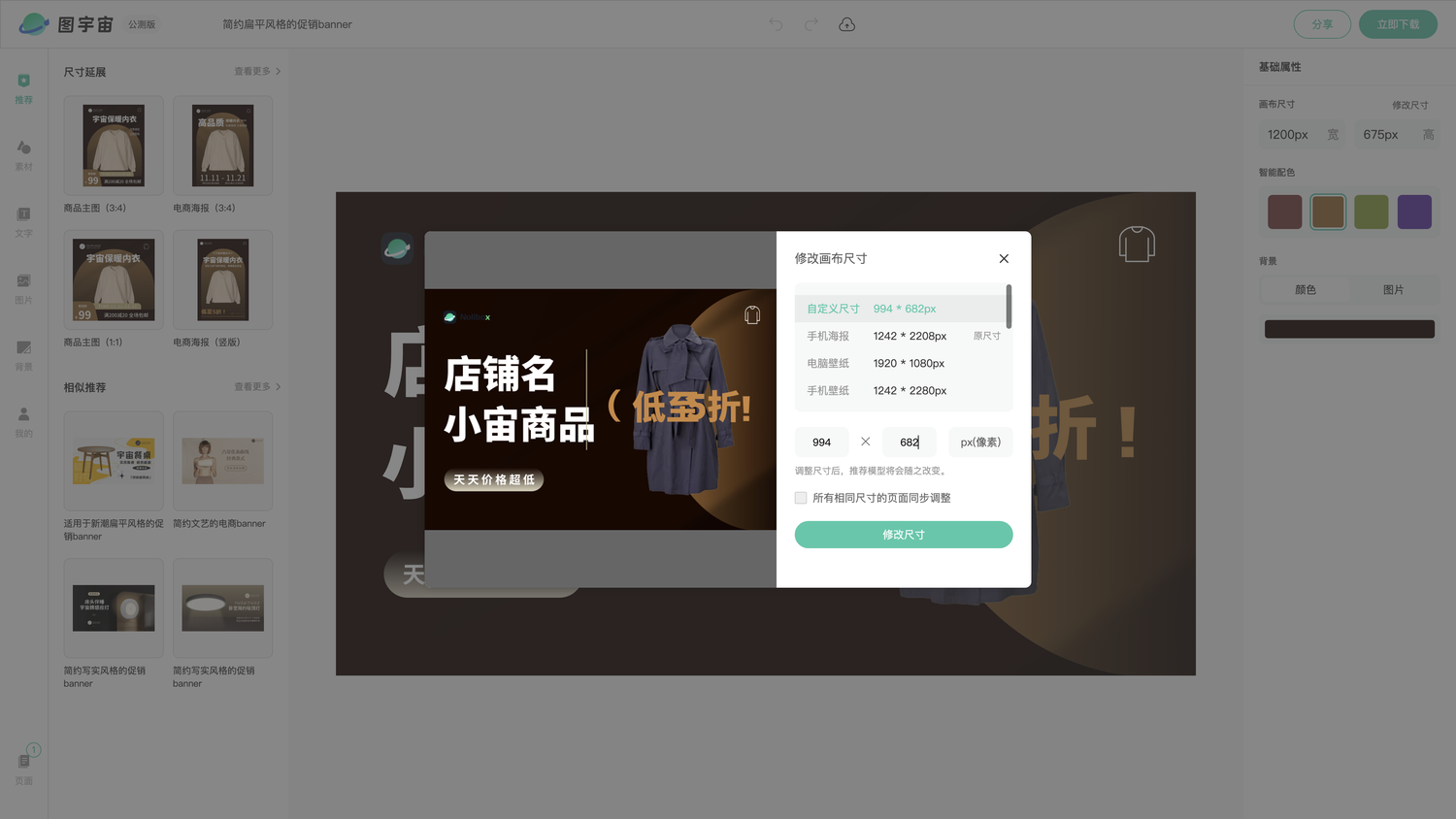Open the 文字 text panel
This screenshot has height=819, width=1456.
[x=23, y=222]
